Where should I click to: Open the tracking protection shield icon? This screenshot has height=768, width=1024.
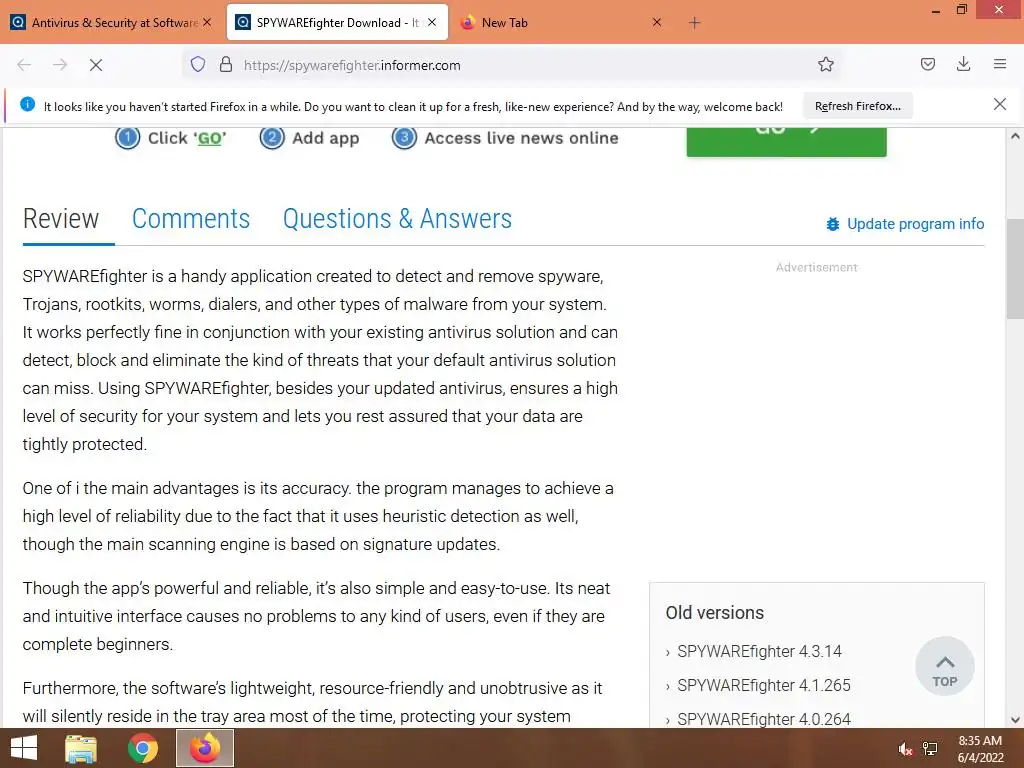coord(198,64)
